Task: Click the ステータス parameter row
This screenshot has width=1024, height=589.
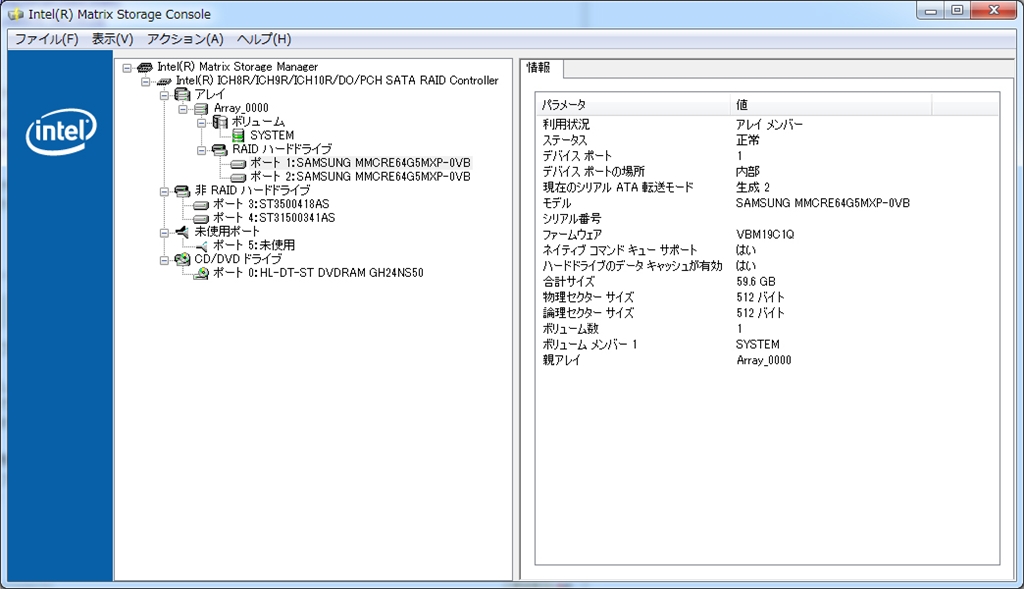Action: [767, 140]
